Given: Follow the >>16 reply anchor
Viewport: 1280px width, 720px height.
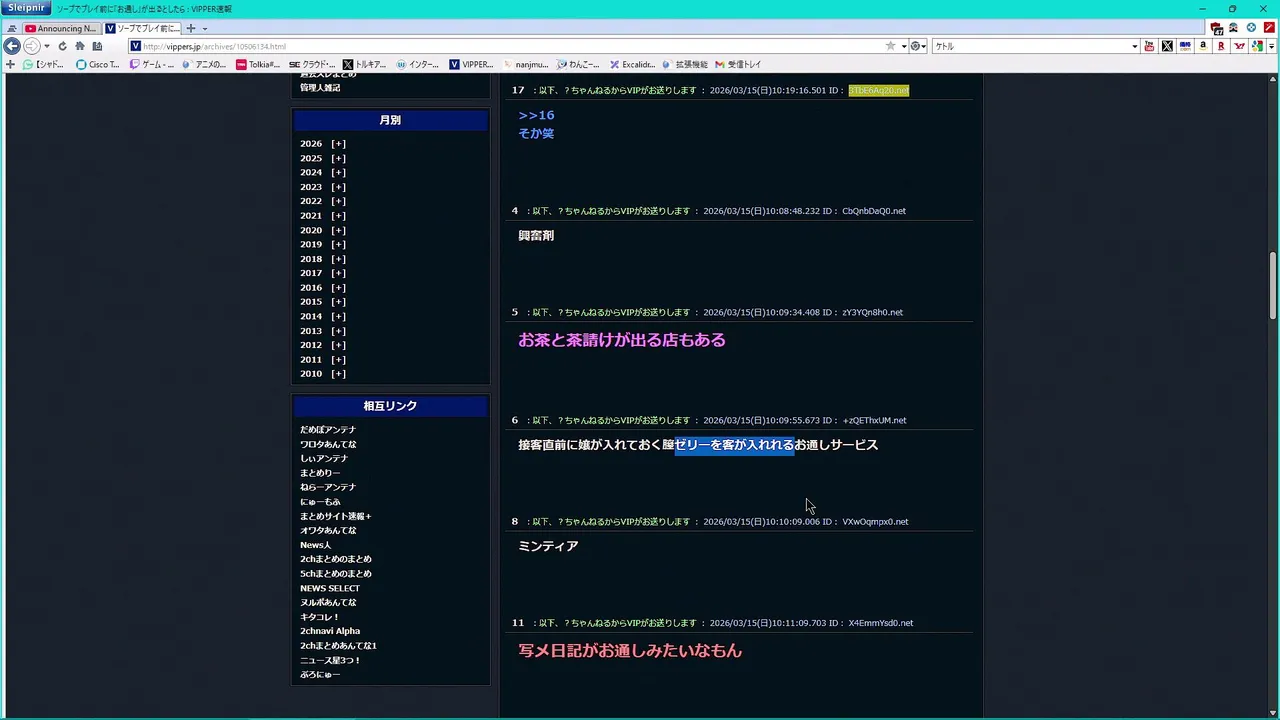Looking at the screenshot, I should (536, 115).
